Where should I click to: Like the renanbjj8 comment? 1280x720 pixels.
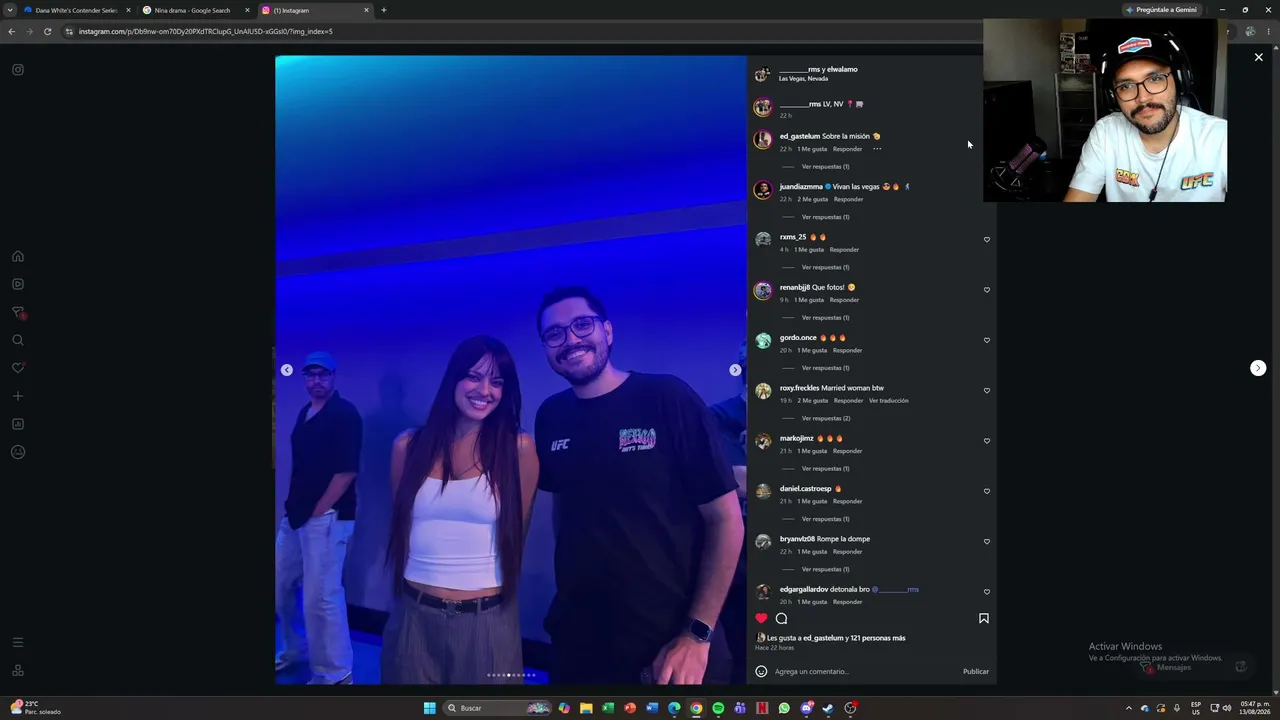point(987,290)
